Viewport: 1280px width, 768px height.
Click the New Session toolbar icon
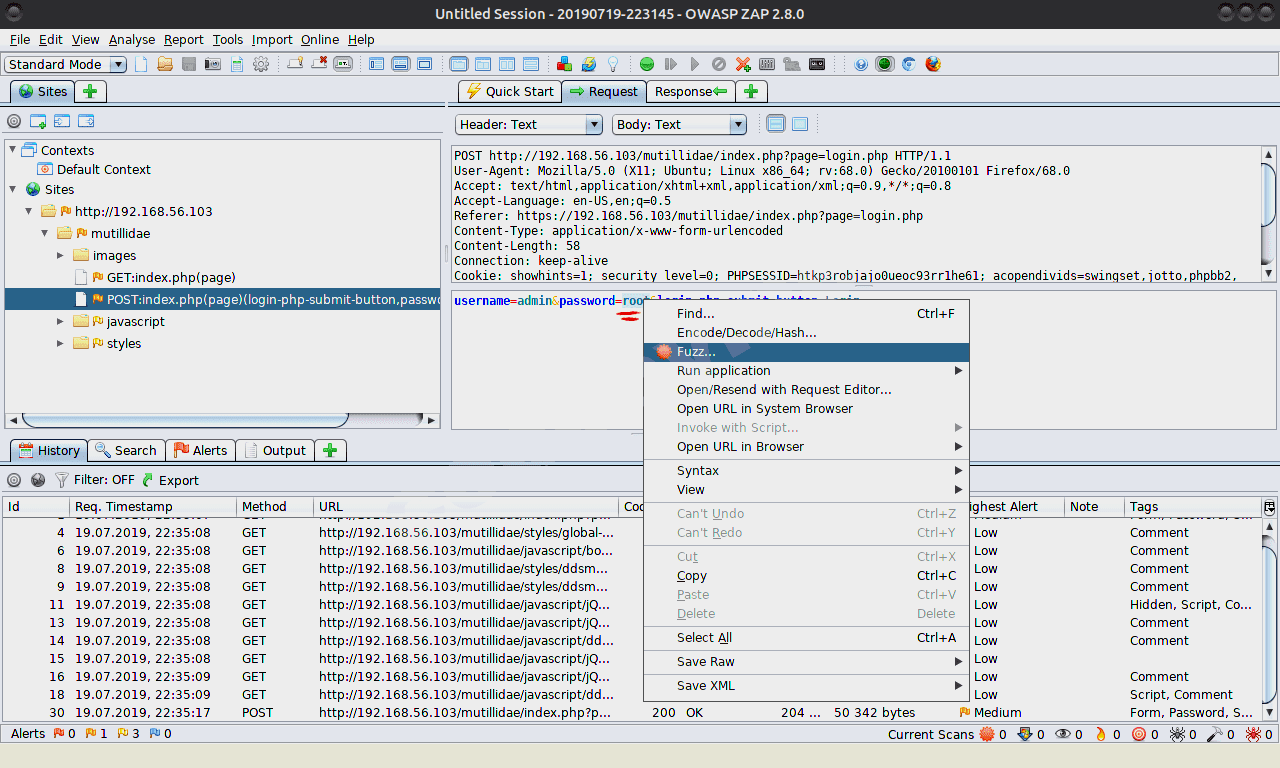(x=141, y=64)
